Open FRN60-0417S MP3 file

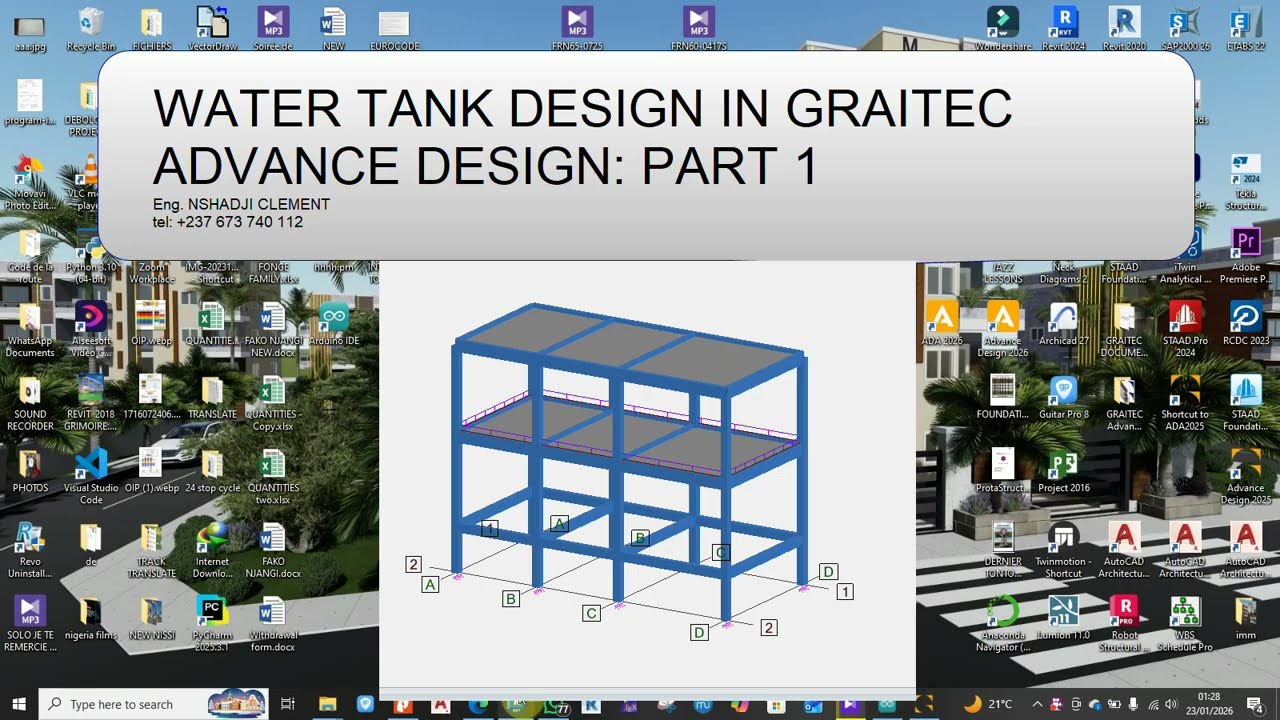[x=698, y=28]
